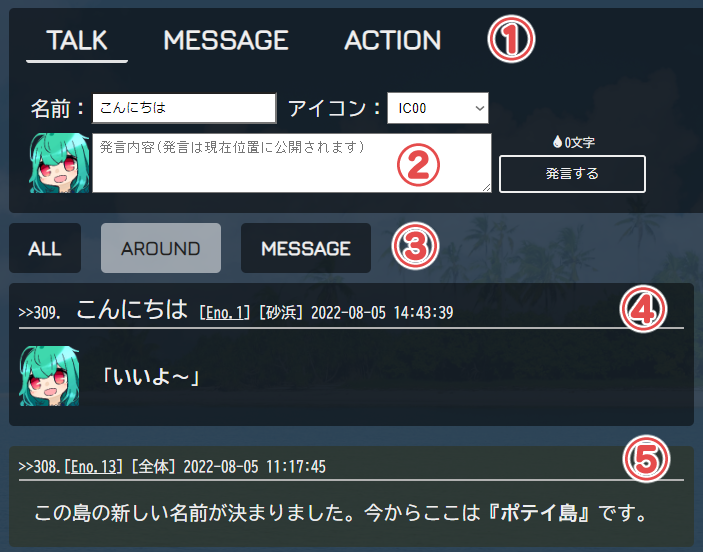Open the Eno. 1 profile link
The width and height of the screenshot is (703, 552).
(224, 313)
